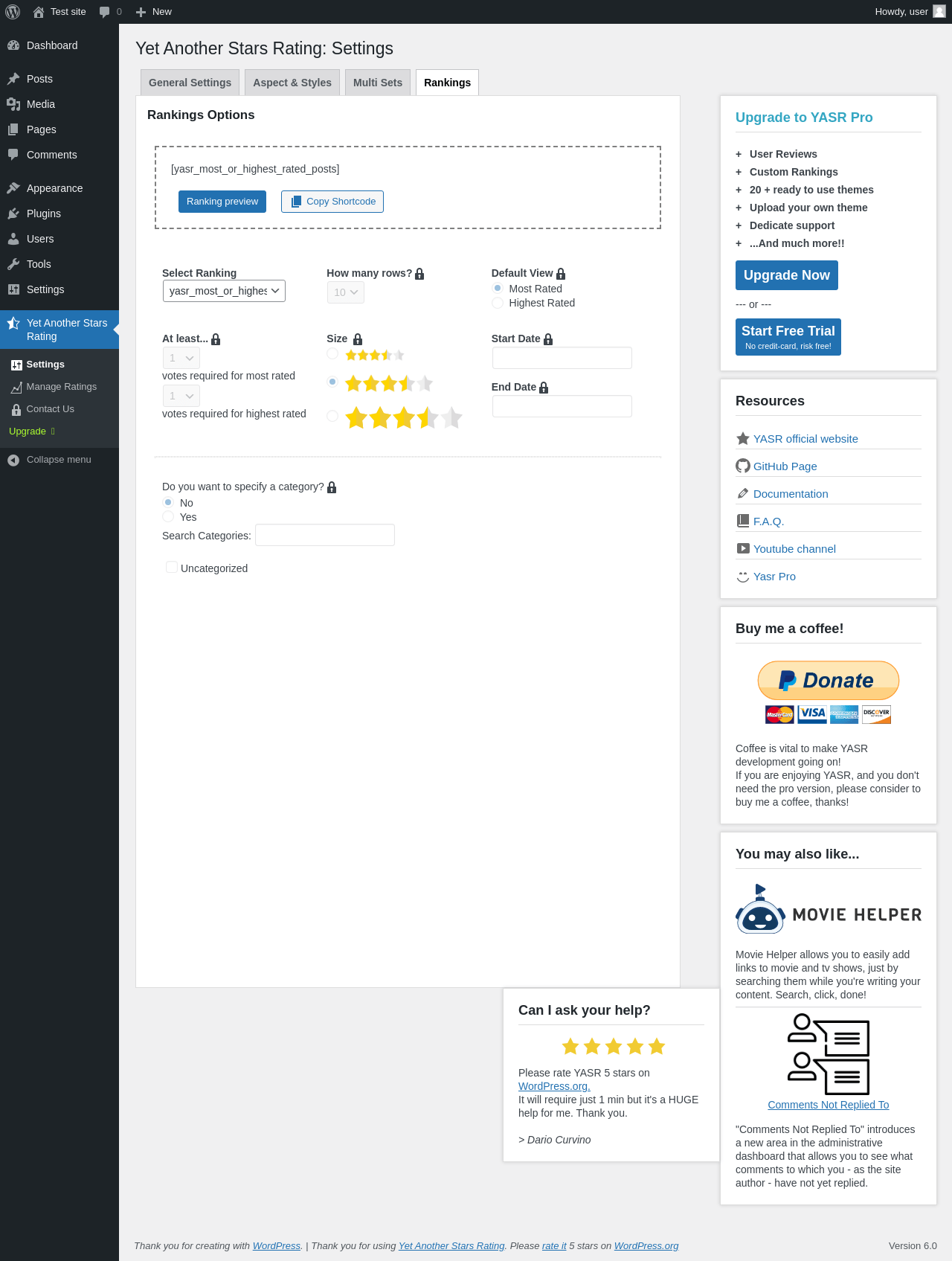Select the Highest Rated radio button

[x=498, y=303]
